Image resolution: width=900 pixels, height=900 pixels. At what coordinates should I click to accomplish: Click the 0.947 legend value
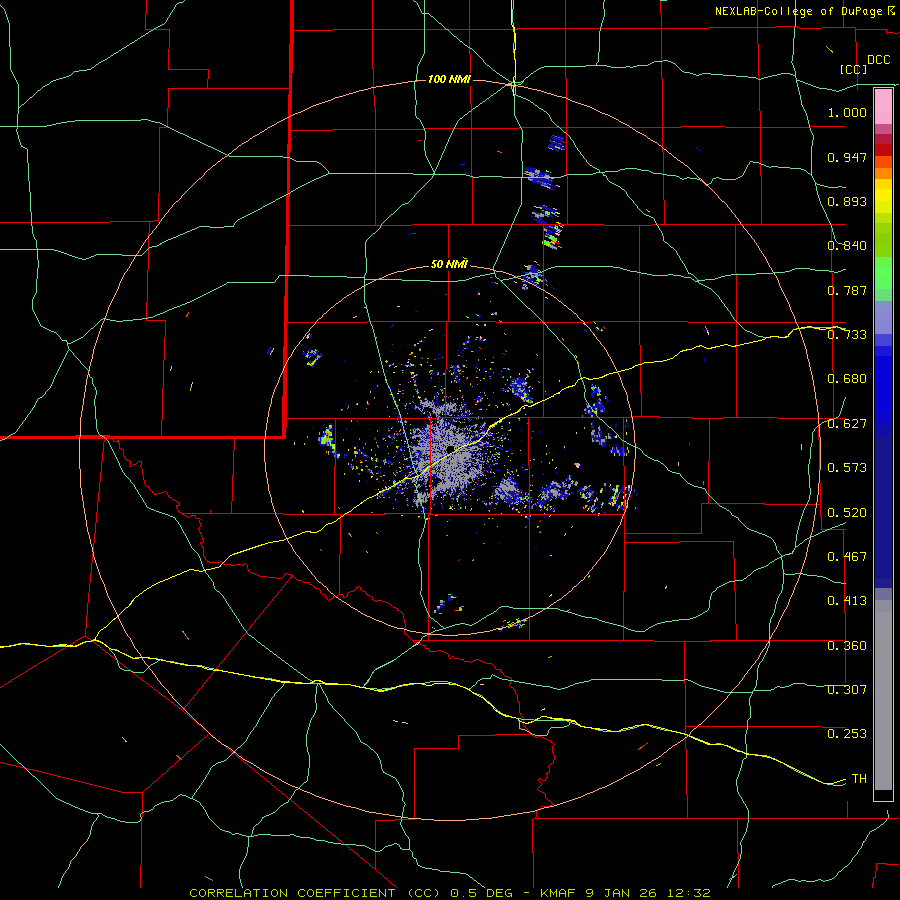click(x=847, y=157)
